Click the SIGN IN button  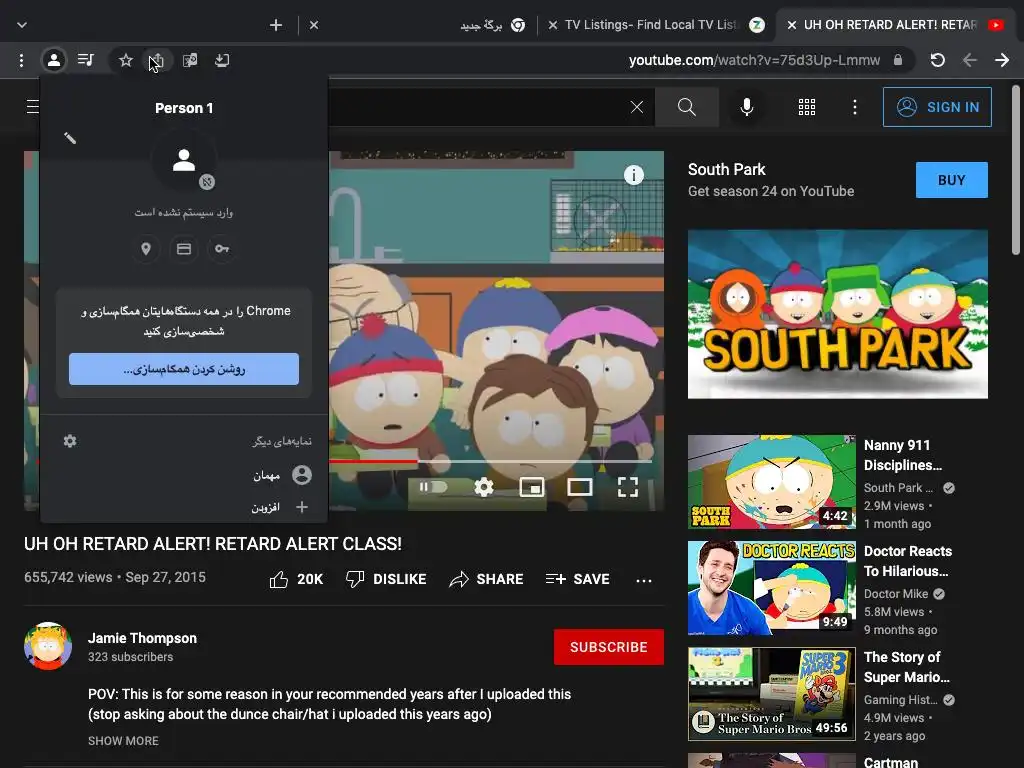pos(937,107)
